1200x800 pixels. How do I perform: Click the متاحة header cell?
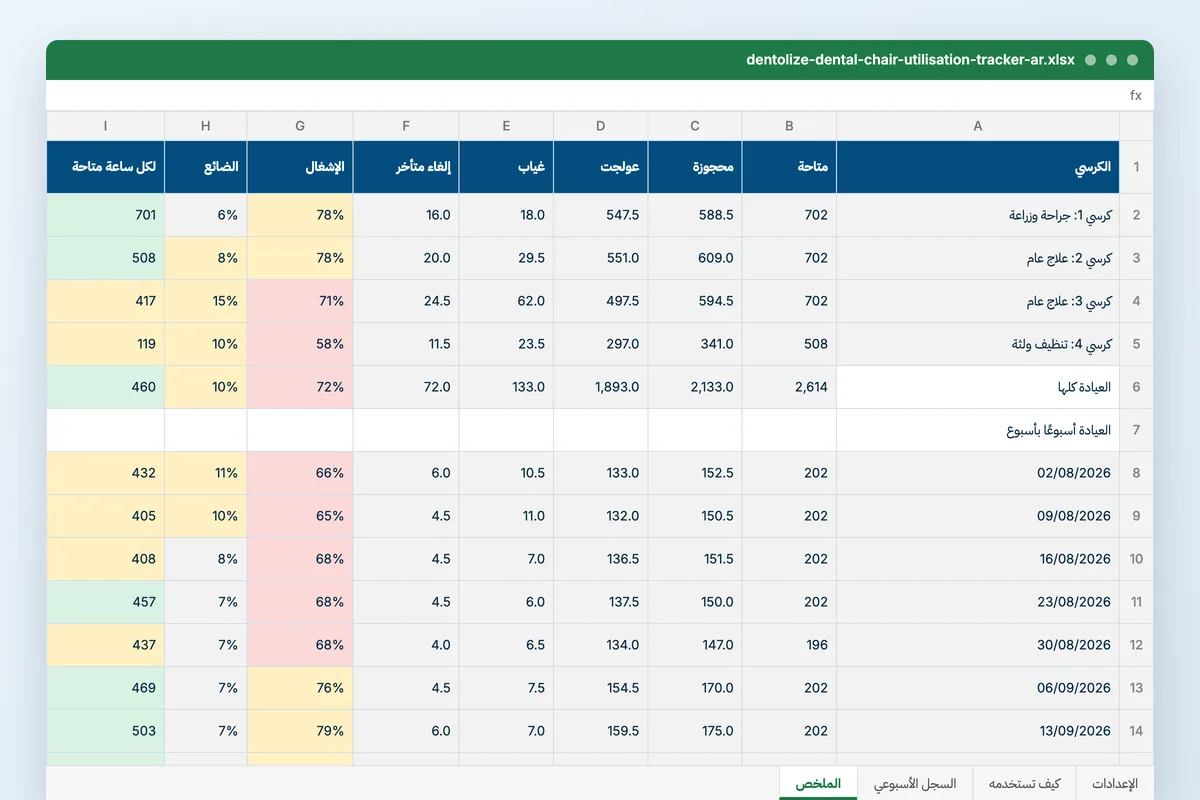[x=790, y=167]
